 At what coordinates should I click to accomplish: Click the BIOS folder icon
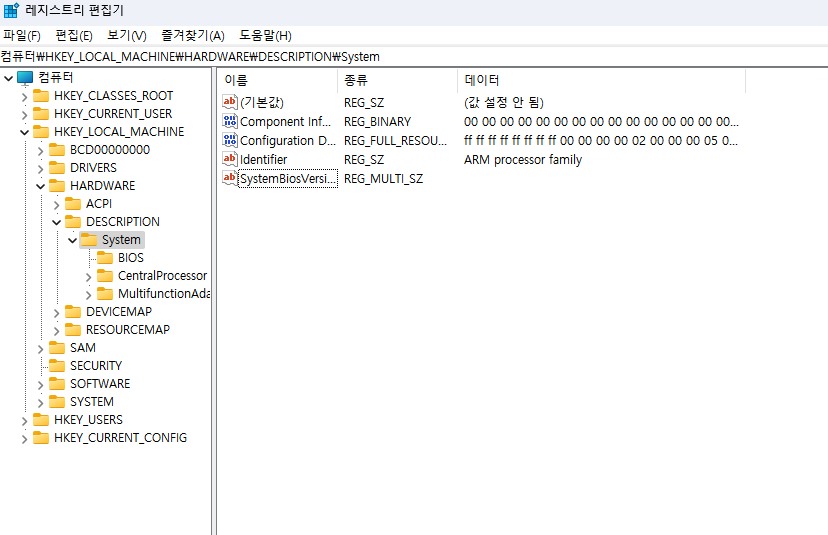click(105, 258)
